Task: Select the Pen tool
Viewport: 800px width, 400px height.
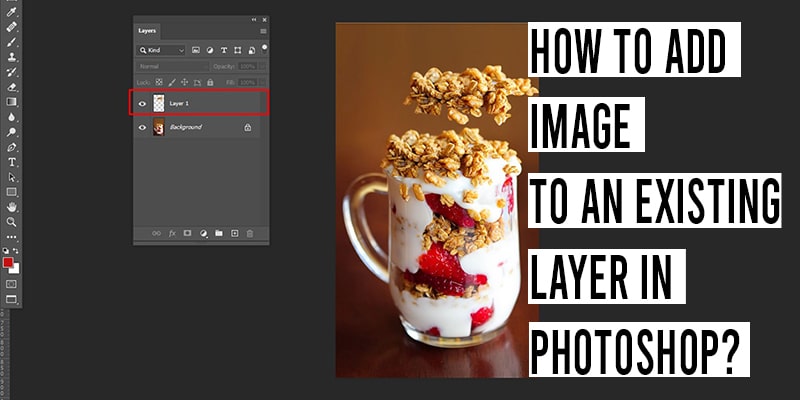Action: click(x=12, y=147)
